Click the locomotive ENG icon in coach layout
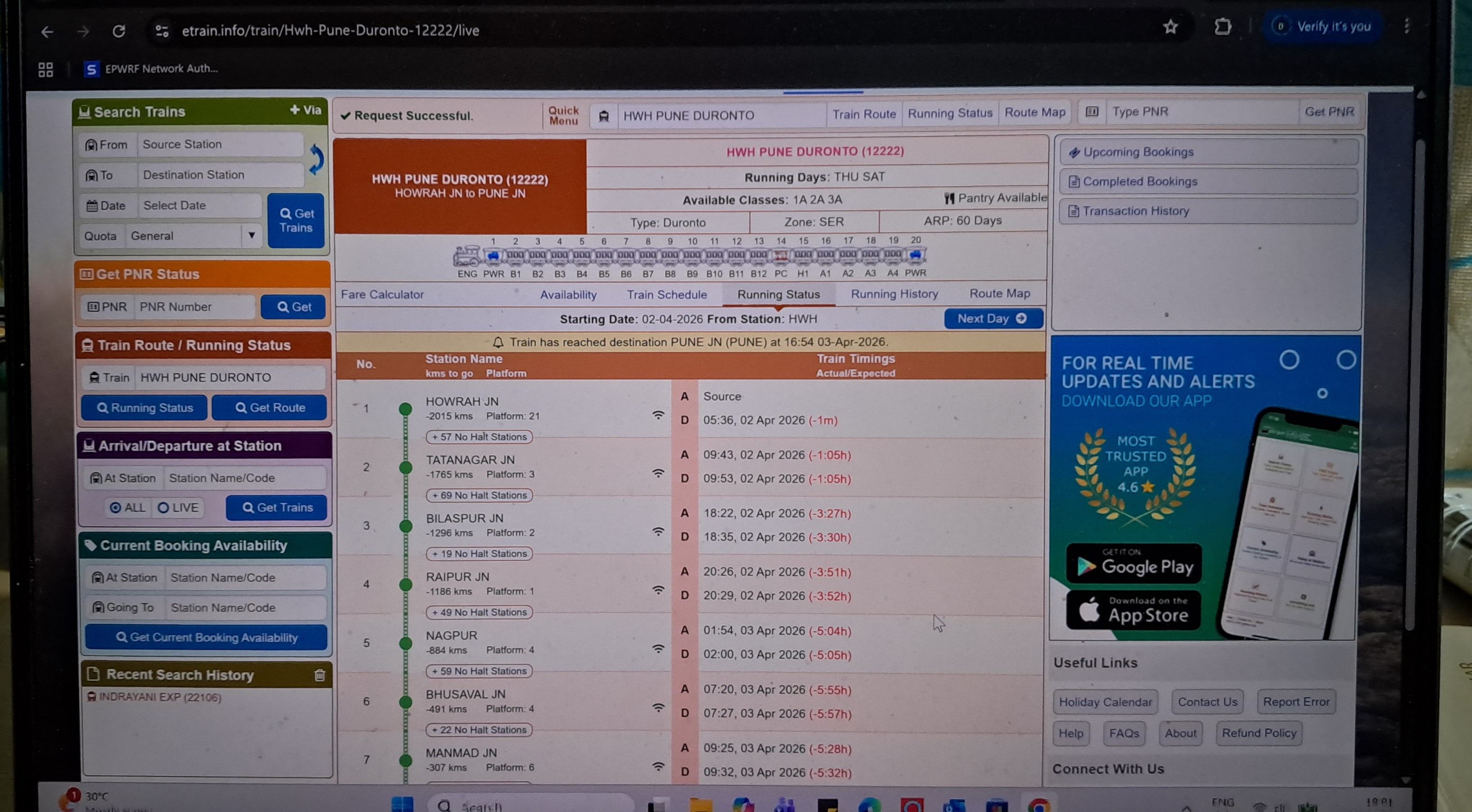Viewport: 1472px width, 812px height. pos(467,257)
